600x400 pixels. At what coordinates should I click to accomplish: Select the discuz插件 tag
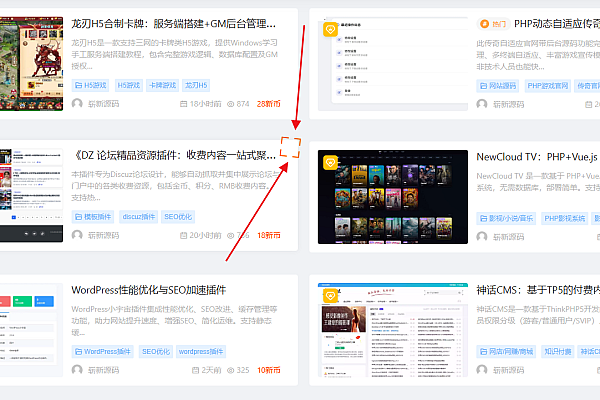[x=139, y=217]
